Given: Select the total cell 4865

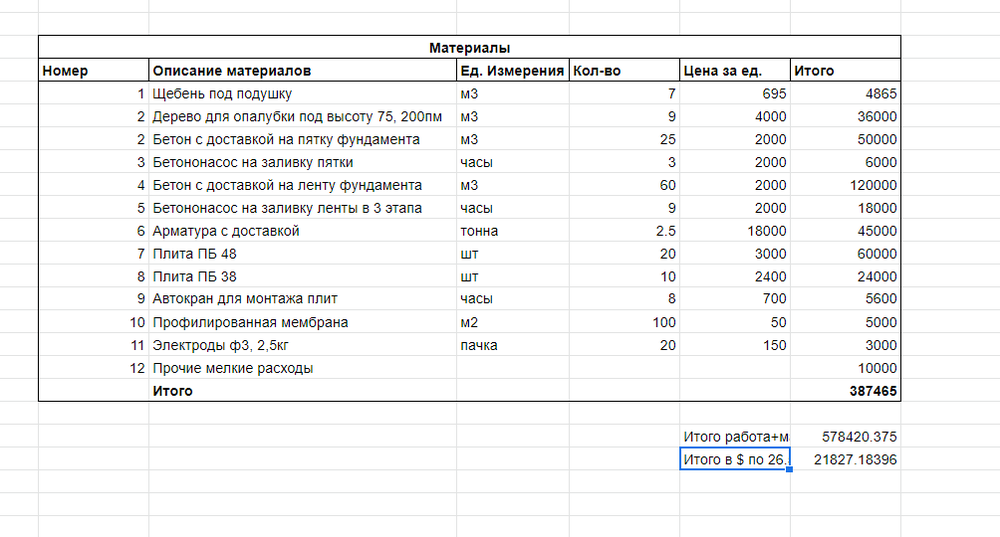Looking at the screenshot, I should point(846,93).
